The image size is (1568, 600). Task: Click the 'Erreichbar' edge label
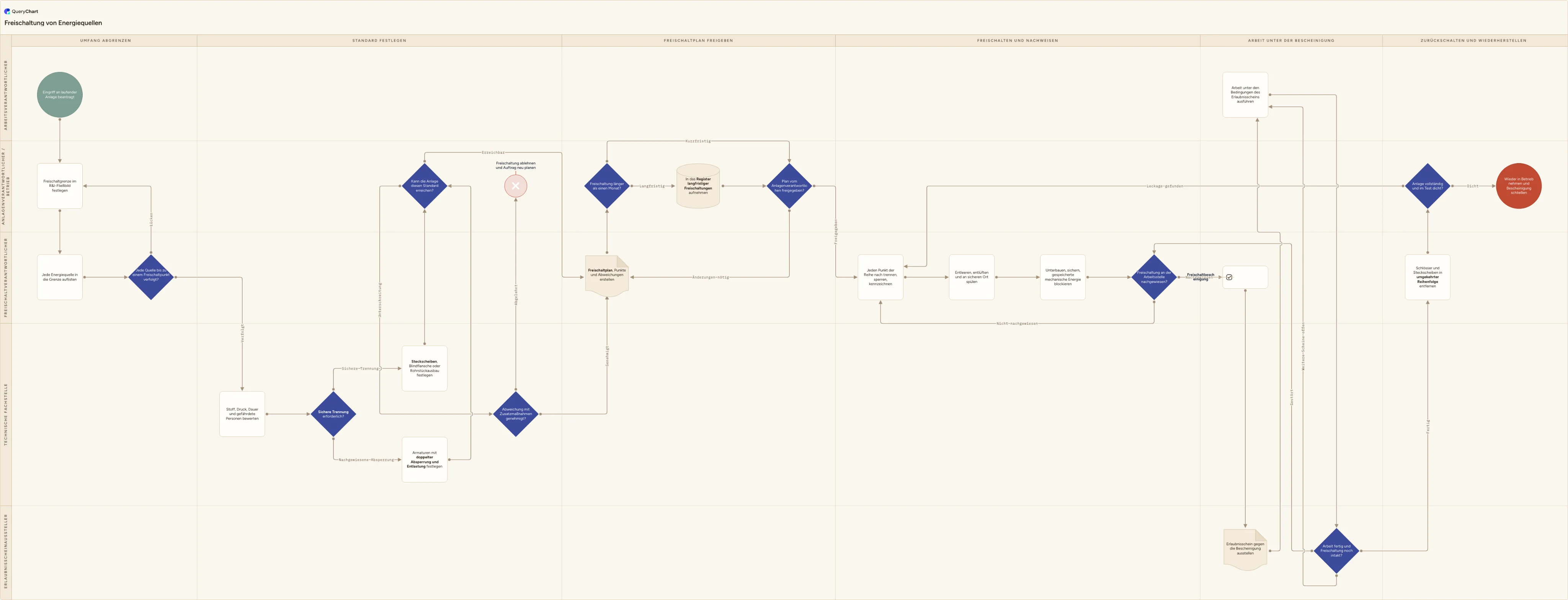pyautogui.click(x=493, y=152)
